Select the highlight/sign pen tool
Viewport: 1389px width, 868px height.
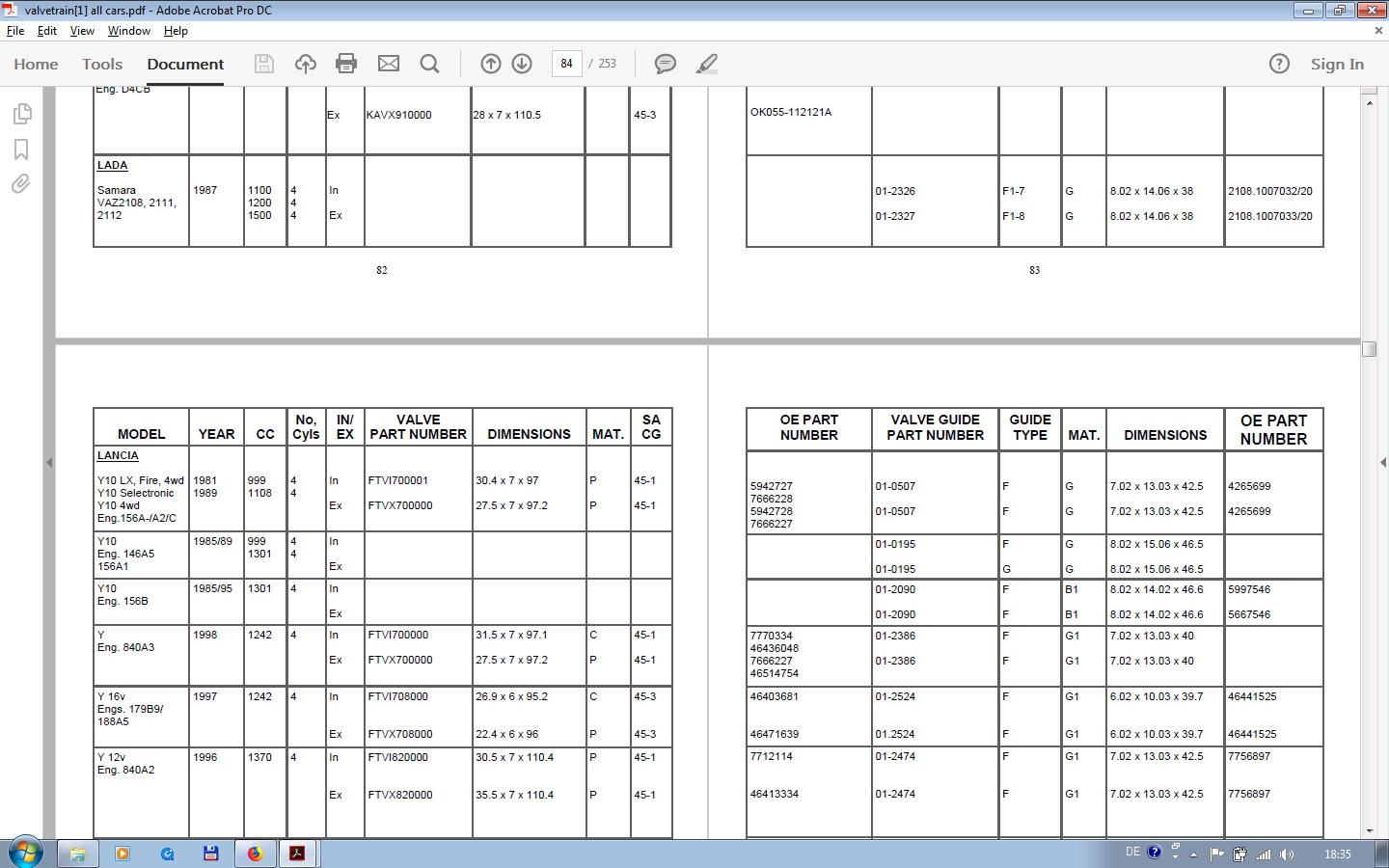tap(707, 64)
